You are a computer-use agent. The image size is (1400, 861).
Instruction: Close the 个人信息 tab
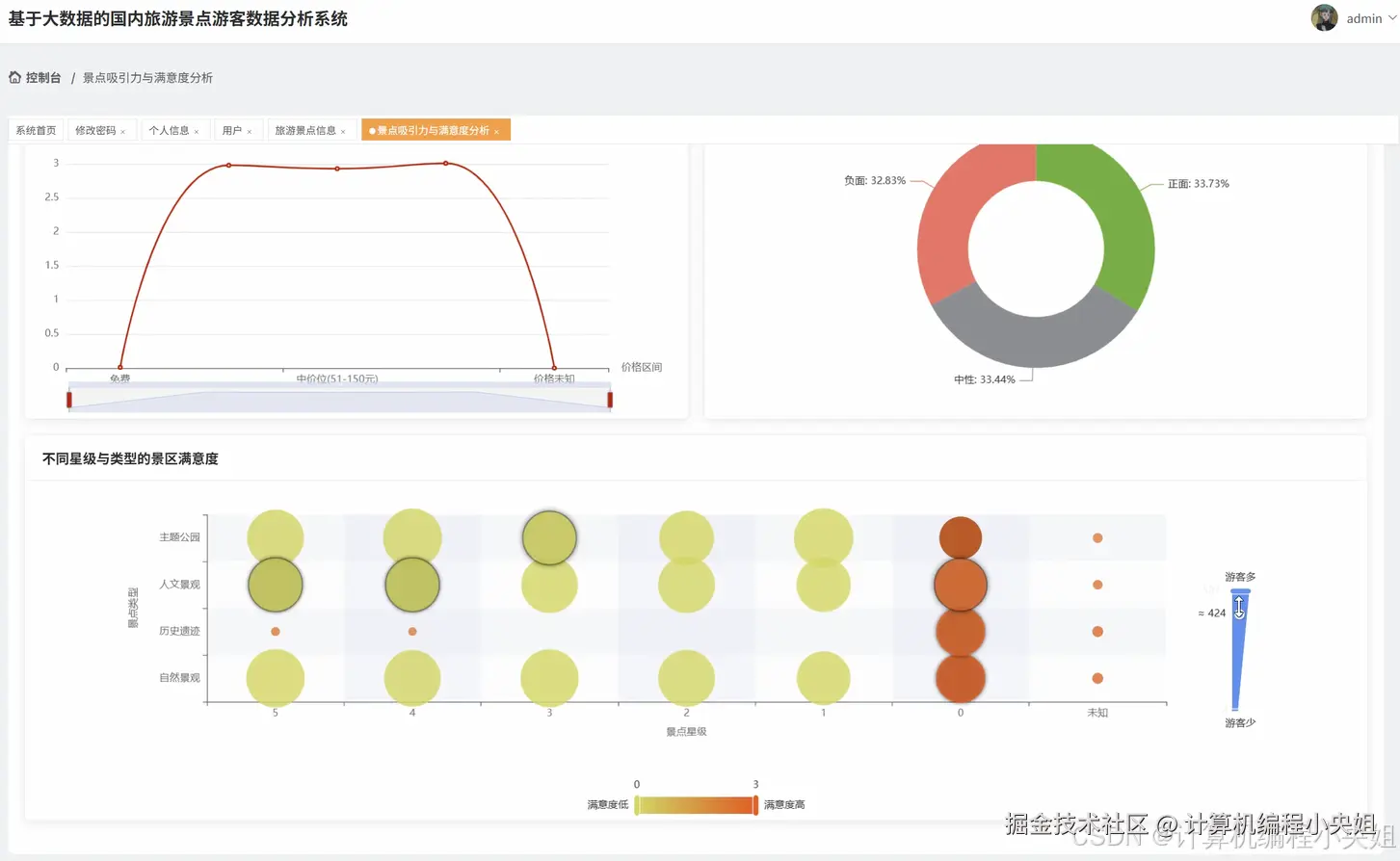click(x=197, y=131)
